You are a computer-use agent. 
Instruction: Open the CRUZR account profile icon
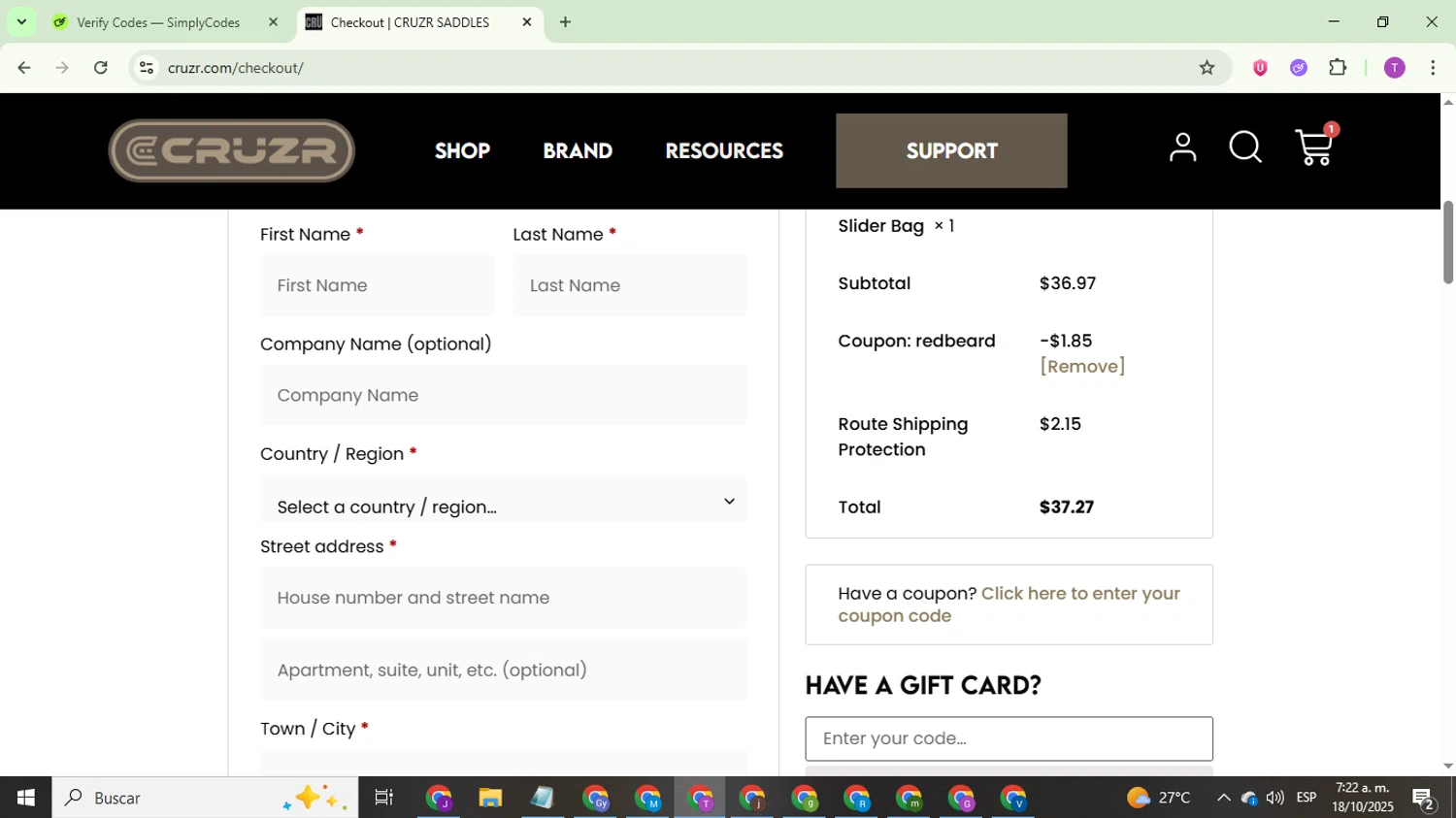[1182, 147]
